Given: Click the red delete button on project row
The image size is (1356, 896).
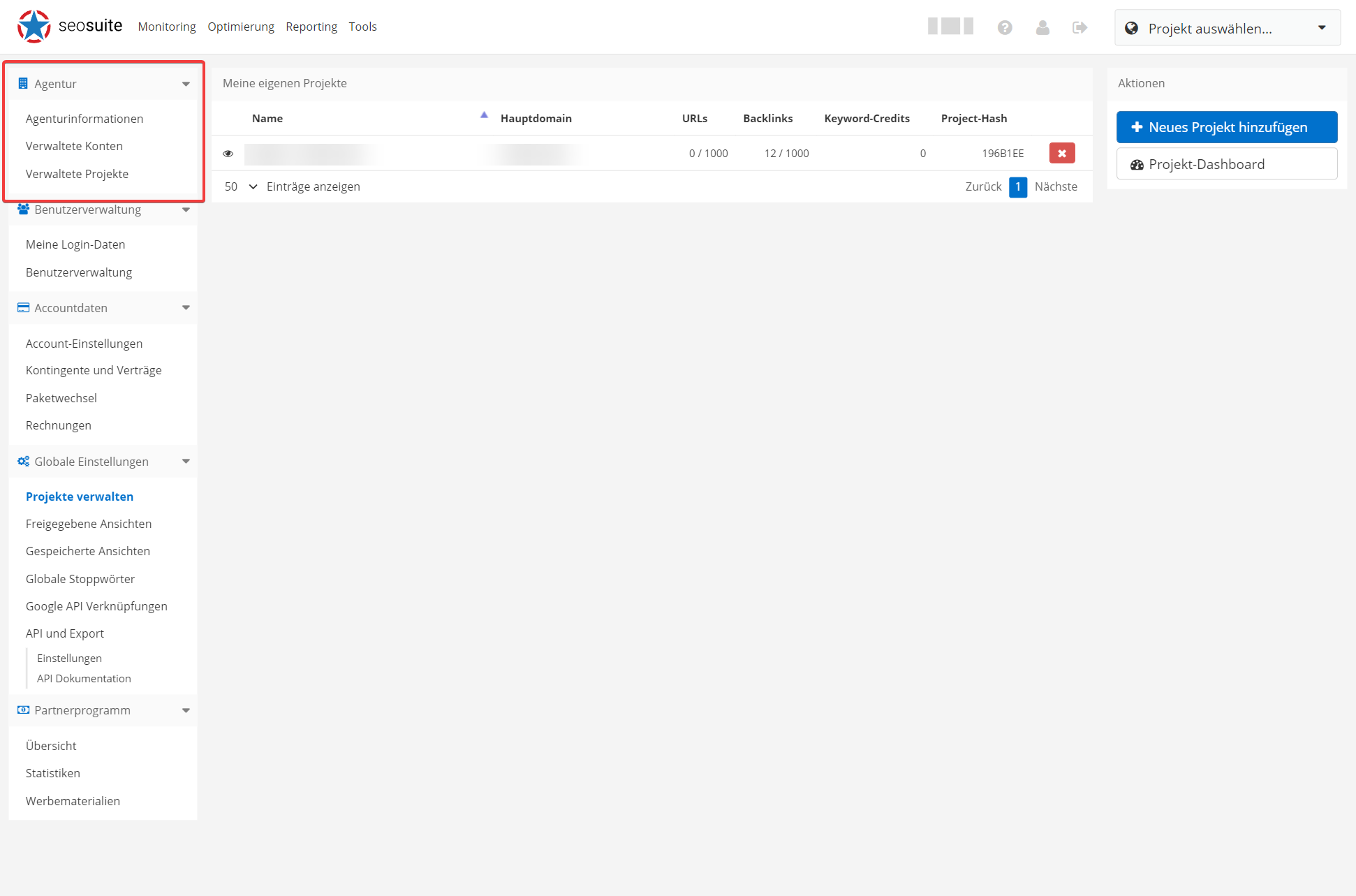Looking at the screenshot, I should pos(1062,153).
